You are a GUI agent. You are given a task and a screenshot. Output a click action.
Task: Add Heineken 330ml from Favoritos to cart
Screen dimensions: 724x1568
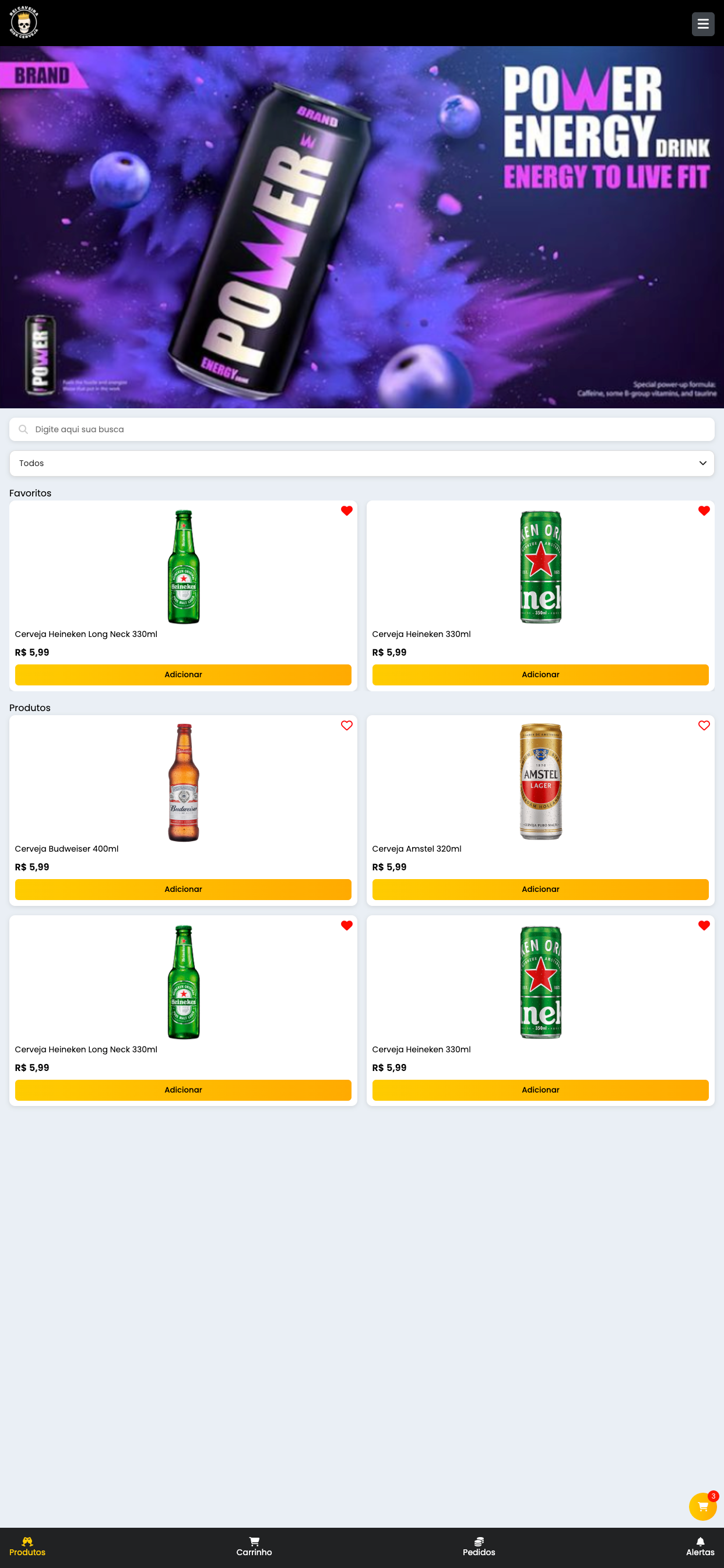[x=540, y=674]
